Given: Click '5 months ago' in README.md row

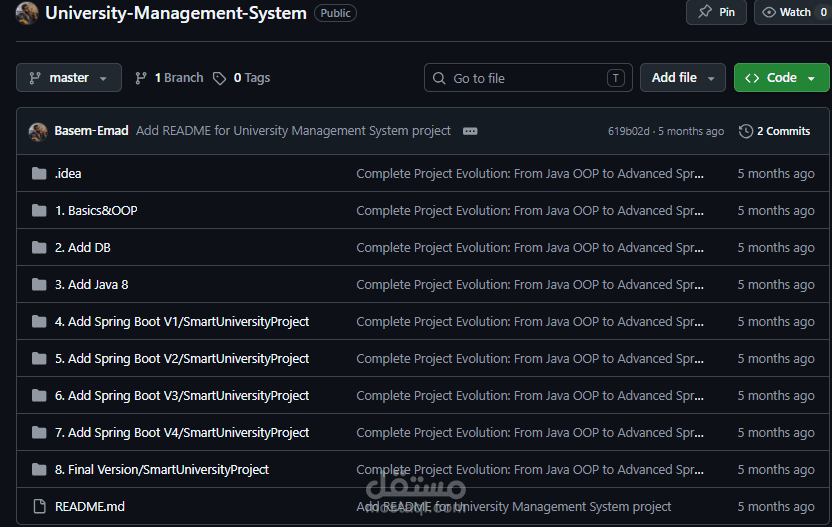Looking at the screenshot, I should pyautogui.click(x=776, y=507).
